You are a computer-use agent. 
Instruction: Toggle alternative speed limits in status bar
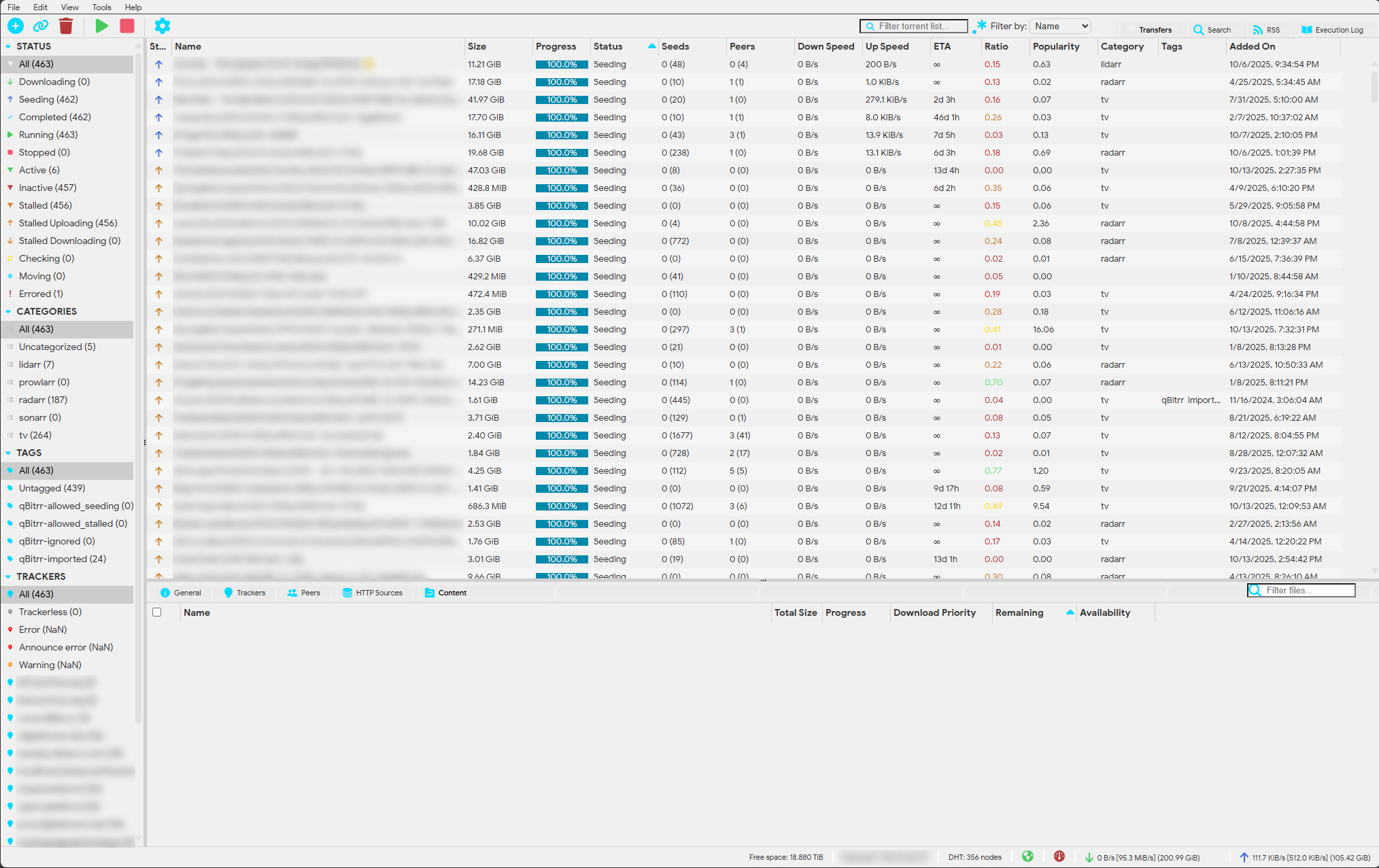pos(1059,857)
